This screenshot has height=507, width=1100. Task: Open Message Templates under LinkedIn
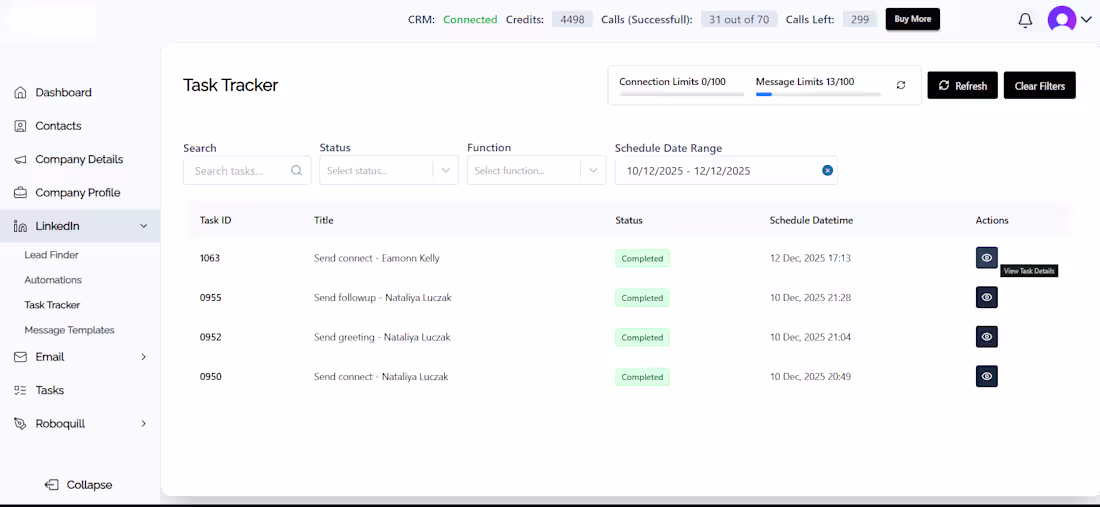pos(69,330)
